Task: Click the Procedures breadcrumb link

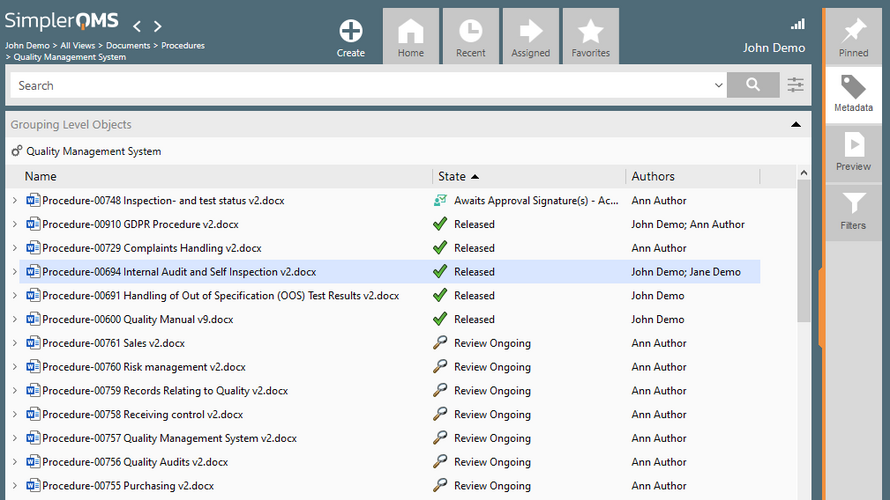Action: point(183,46)
